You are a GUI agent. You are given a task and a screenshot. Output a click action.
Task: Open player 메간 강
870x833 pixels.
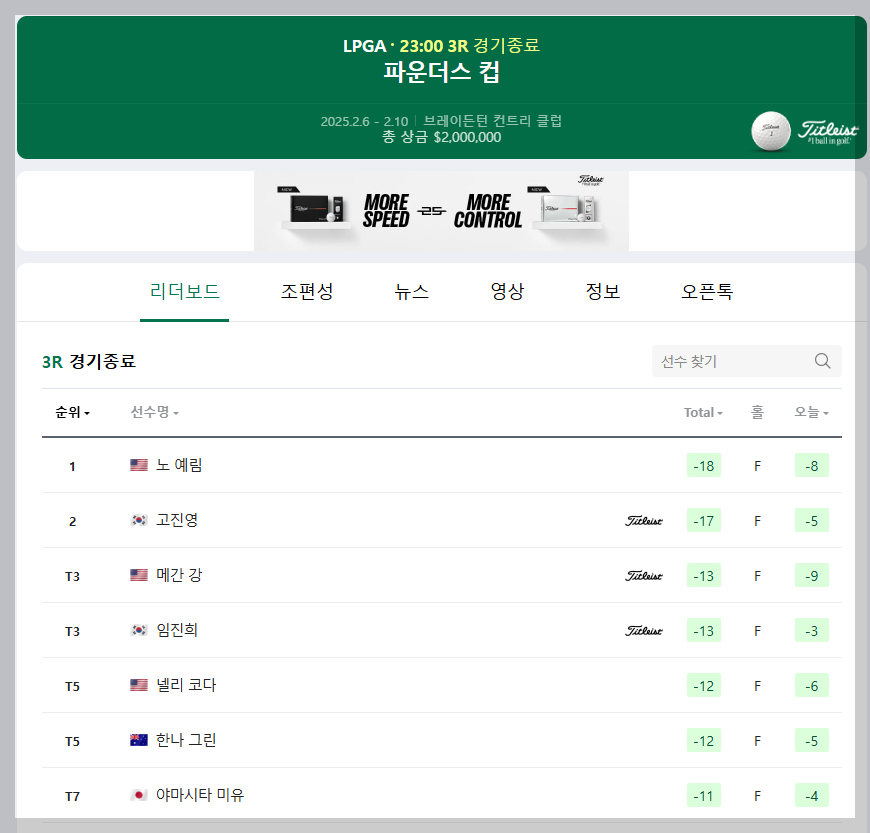pos(179,575)
